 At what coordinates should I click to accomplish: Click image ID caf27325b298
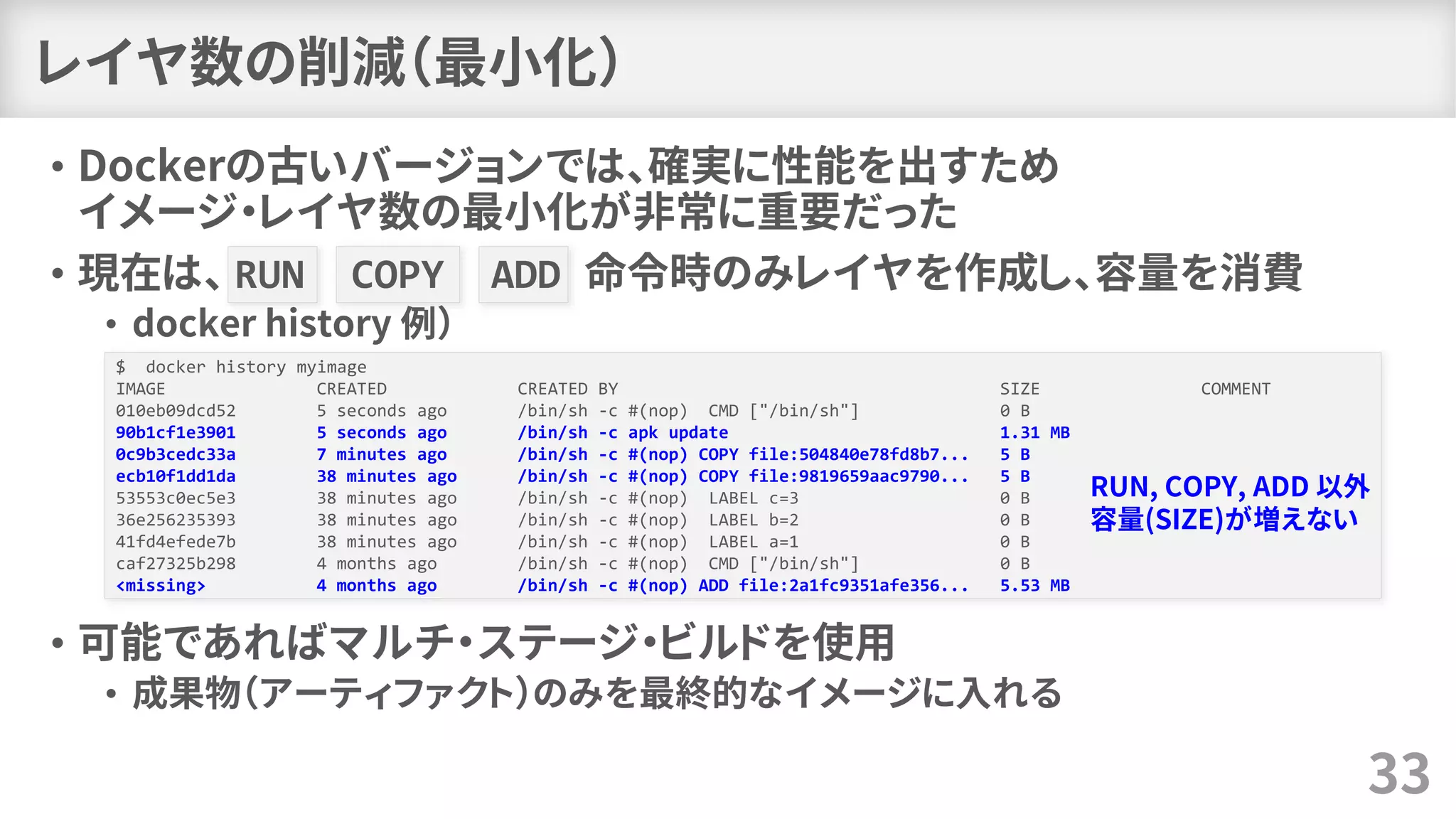(x=176, y=564)
